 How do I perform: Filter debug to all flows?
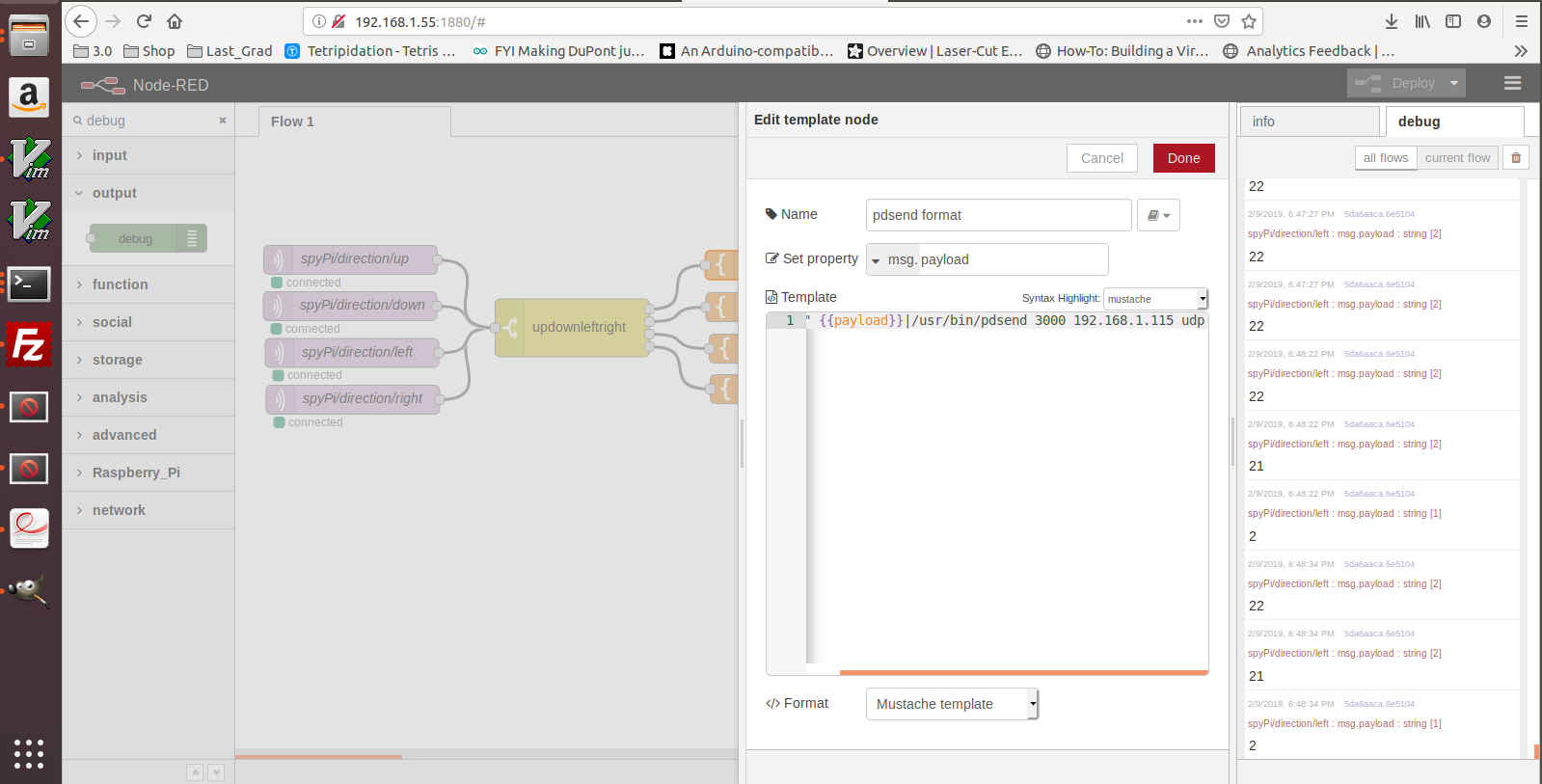pos(1385,158)
